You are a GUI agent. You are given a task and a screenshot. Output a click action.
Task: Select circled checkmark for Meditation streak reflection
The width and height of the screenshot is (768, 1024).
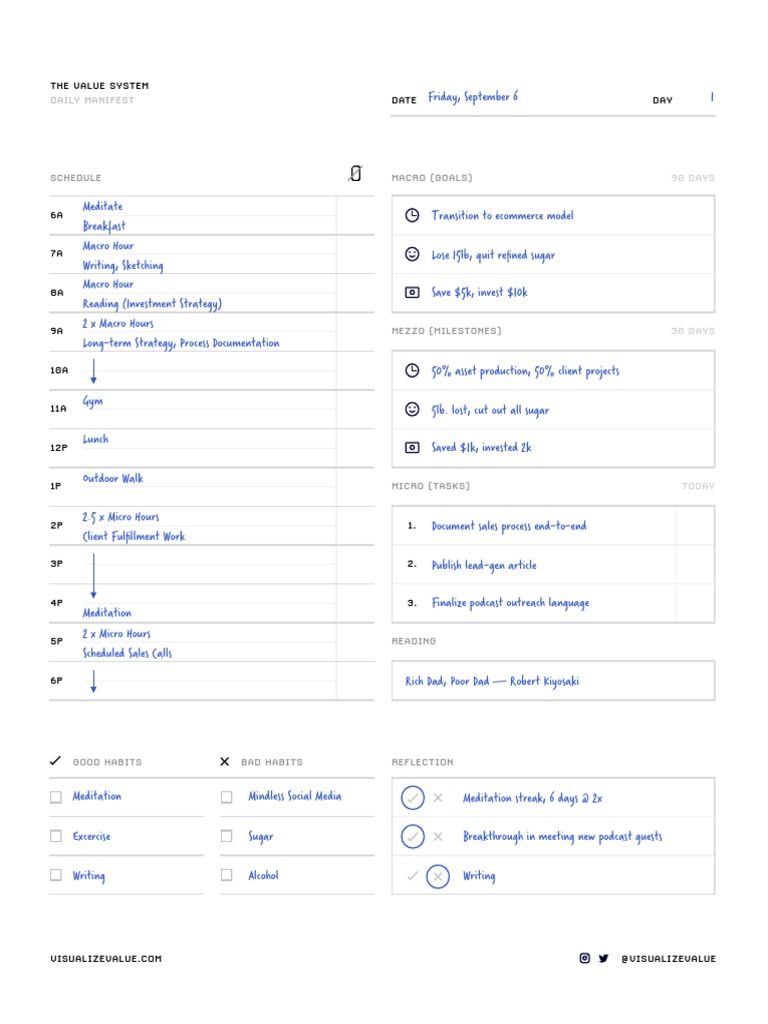tap(412, 798)
